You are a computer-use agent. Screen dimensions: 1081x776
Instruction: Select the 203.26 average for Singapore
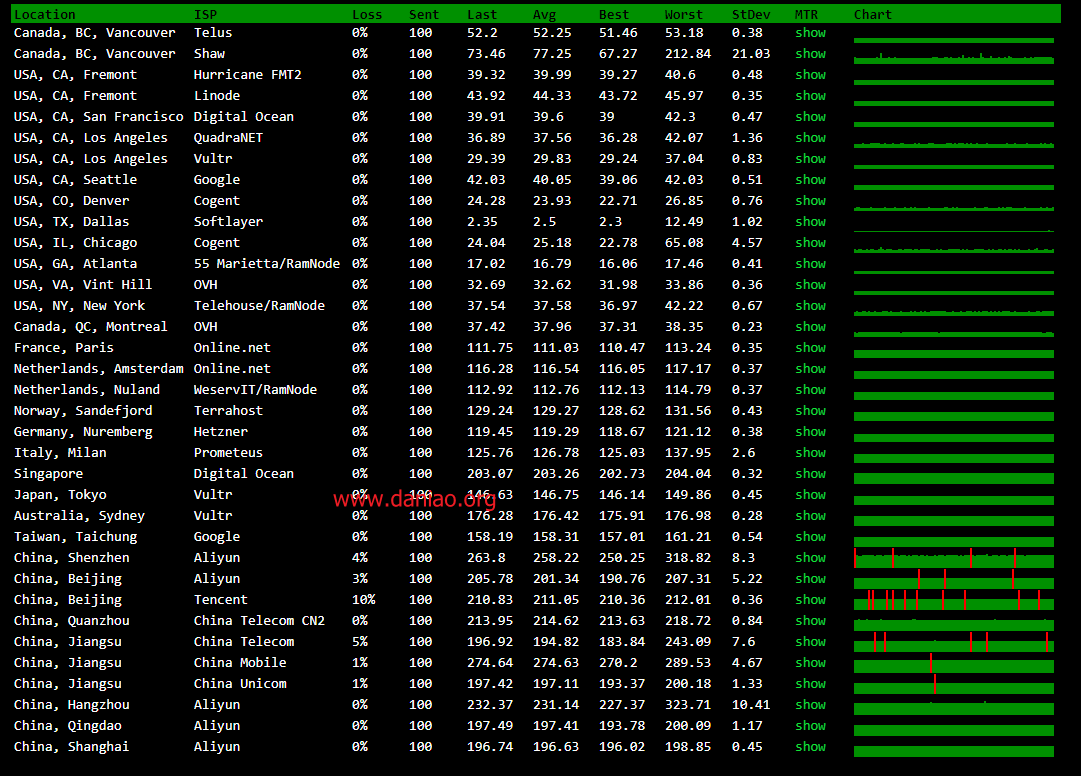556,474
